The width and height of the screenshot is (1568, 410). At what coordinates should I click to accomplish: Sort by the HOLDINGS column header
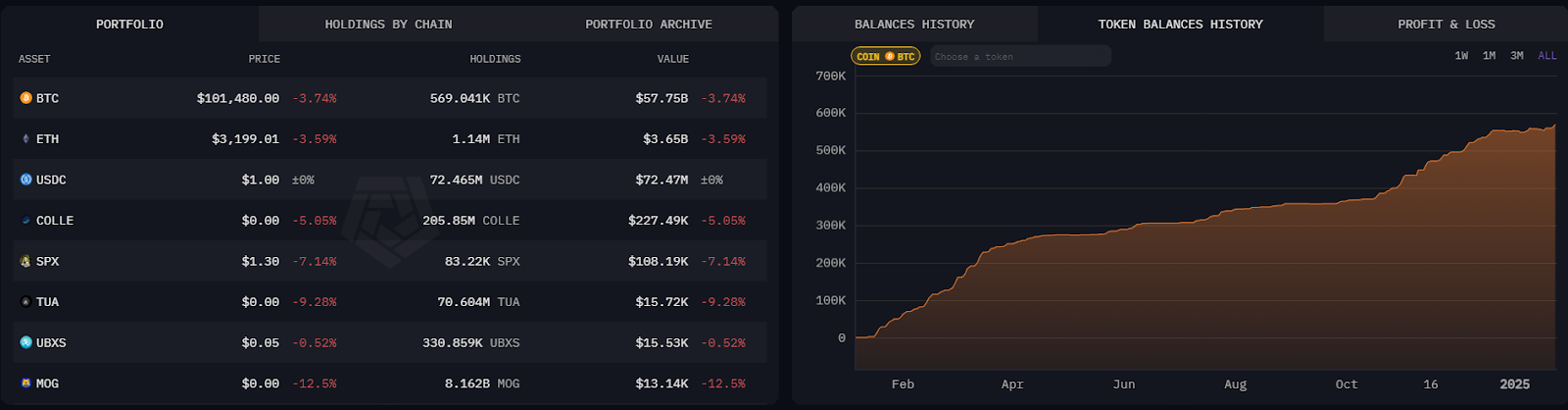click(495, 60)
